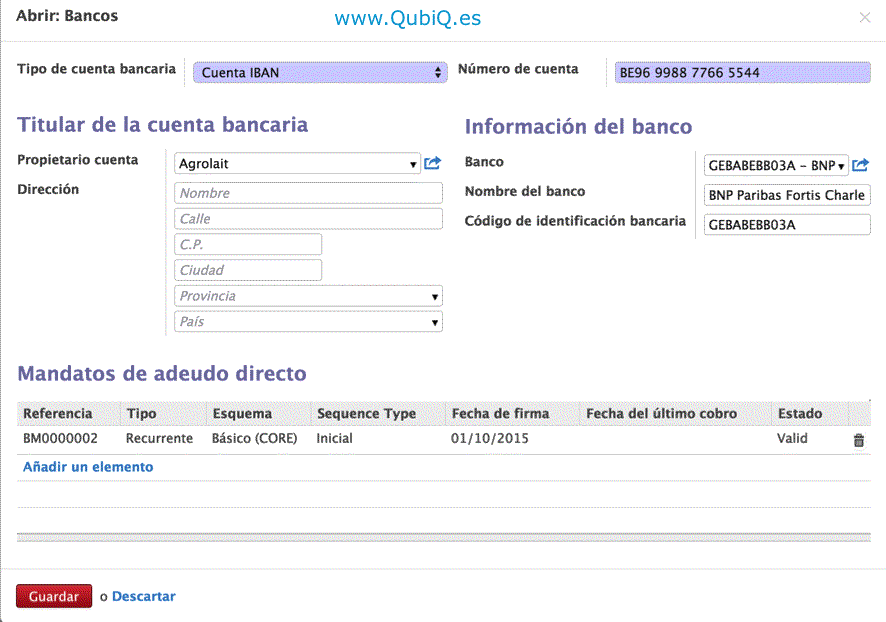Open the Propietario cuenta dropdown
Screen dimensions: 886x622
click(x=297, y=164)
